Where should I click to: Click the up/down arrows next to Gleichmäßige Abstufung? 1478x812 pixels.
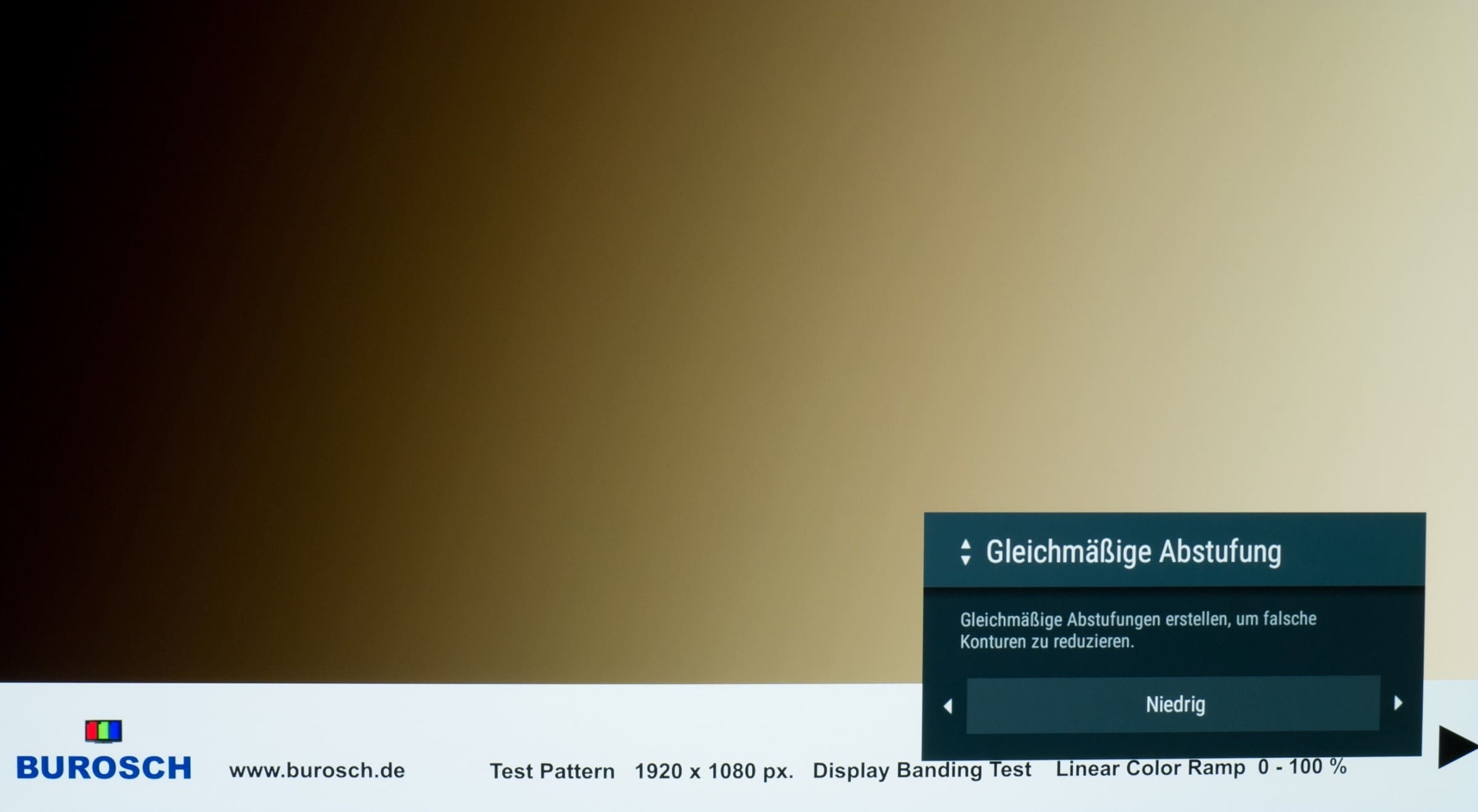[x=966, y=552]
